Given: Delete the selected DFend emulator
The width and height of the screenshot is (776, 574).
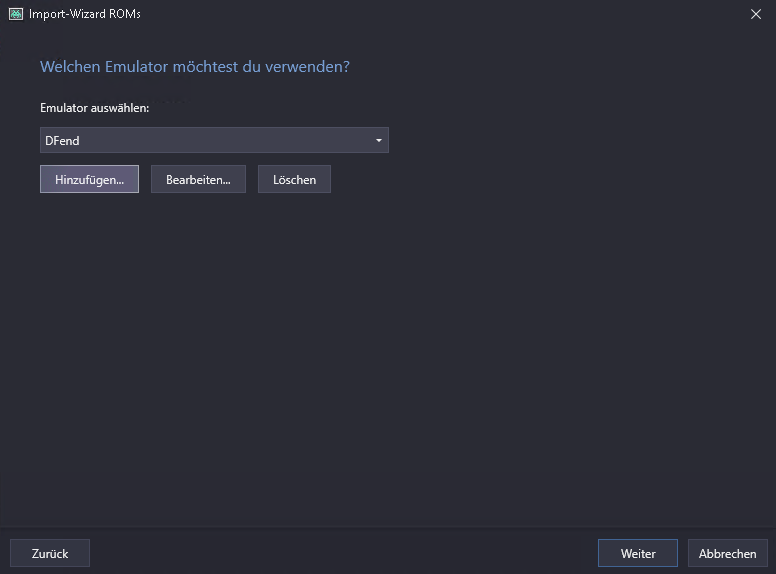Looking at the screenshot, I should pos(294,180).
